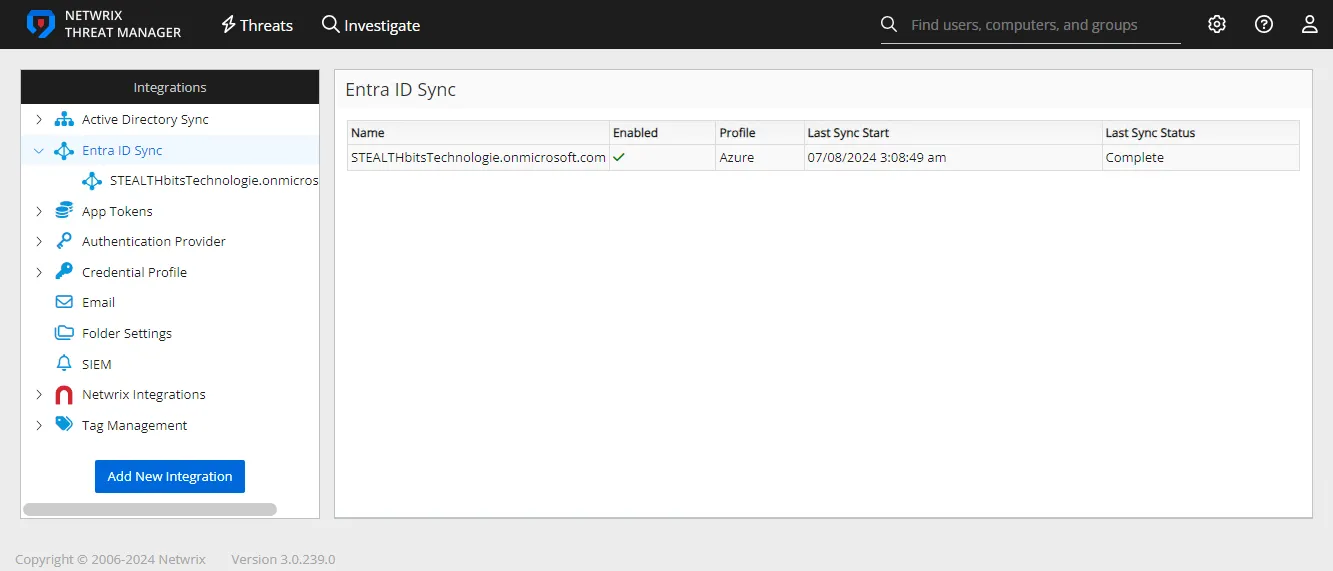Click the Last Sync Status column header
Image resolution: width=1333 pixels, height=571 pixels.
pos(1200,132)
